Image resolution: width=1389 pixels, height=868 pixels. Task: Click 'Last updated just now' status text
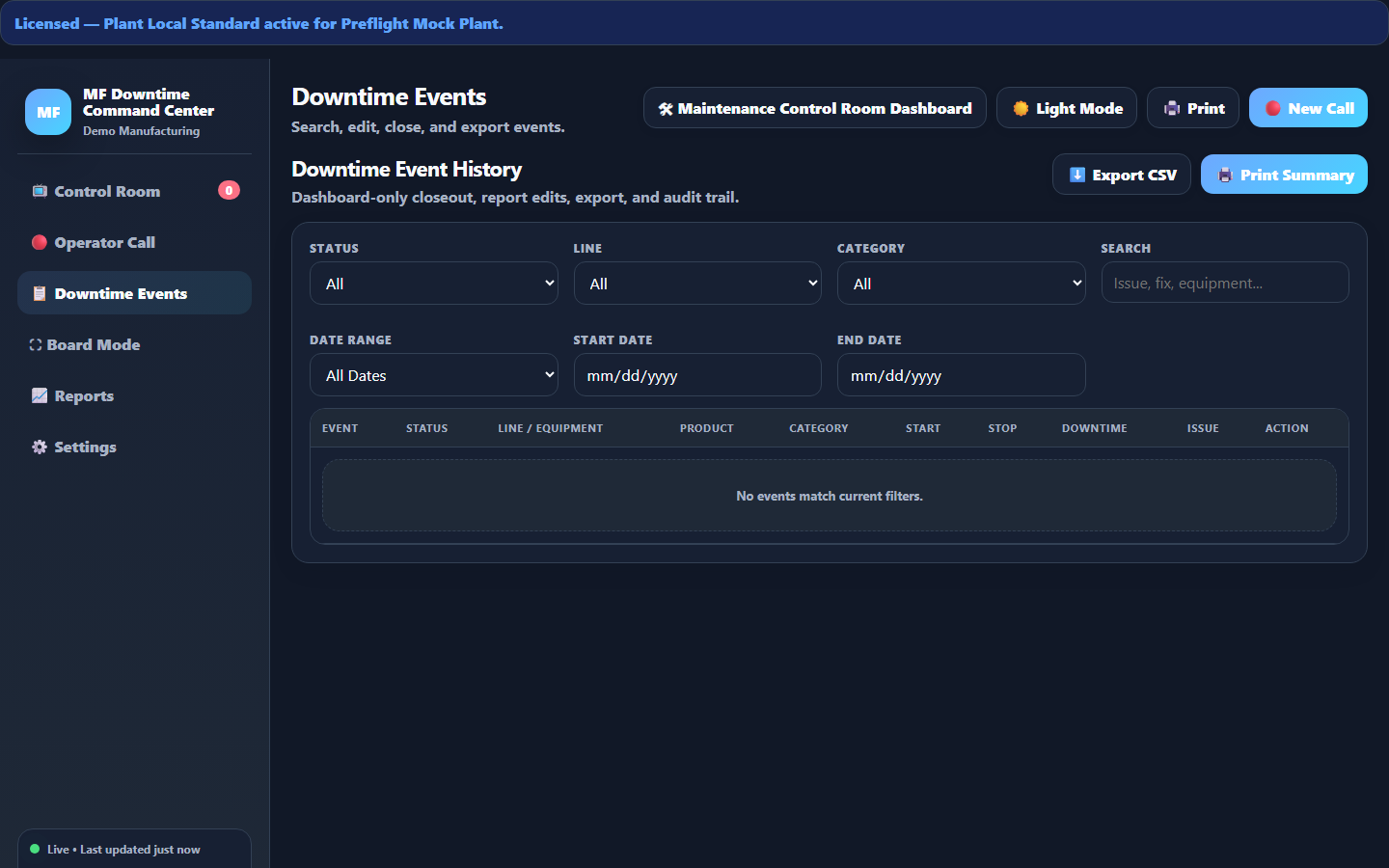click(140, 850)
